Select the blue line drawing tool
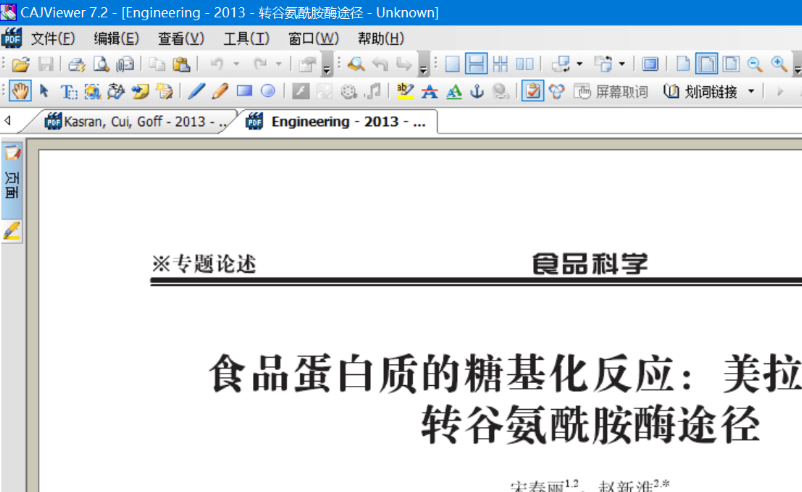The image size is (802, 492). pyautogui.click(x=196, y=92)
